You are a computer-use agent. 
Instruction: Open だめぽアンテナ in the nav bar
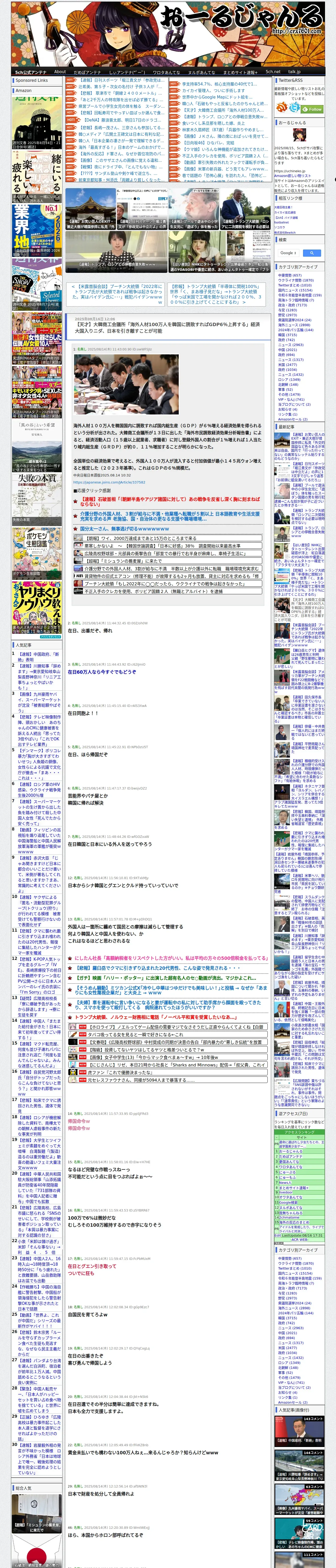pyautogui.click(x=87, y=72)
